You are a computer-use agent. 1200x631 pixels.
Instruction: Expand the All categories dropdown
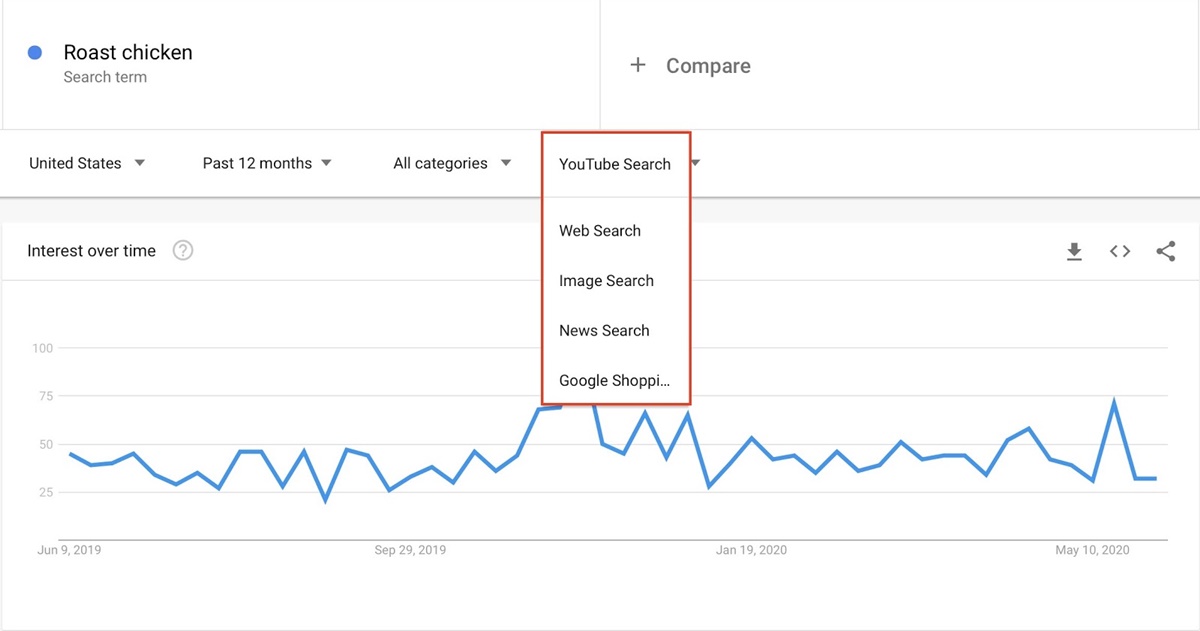[x=452, y=163]
